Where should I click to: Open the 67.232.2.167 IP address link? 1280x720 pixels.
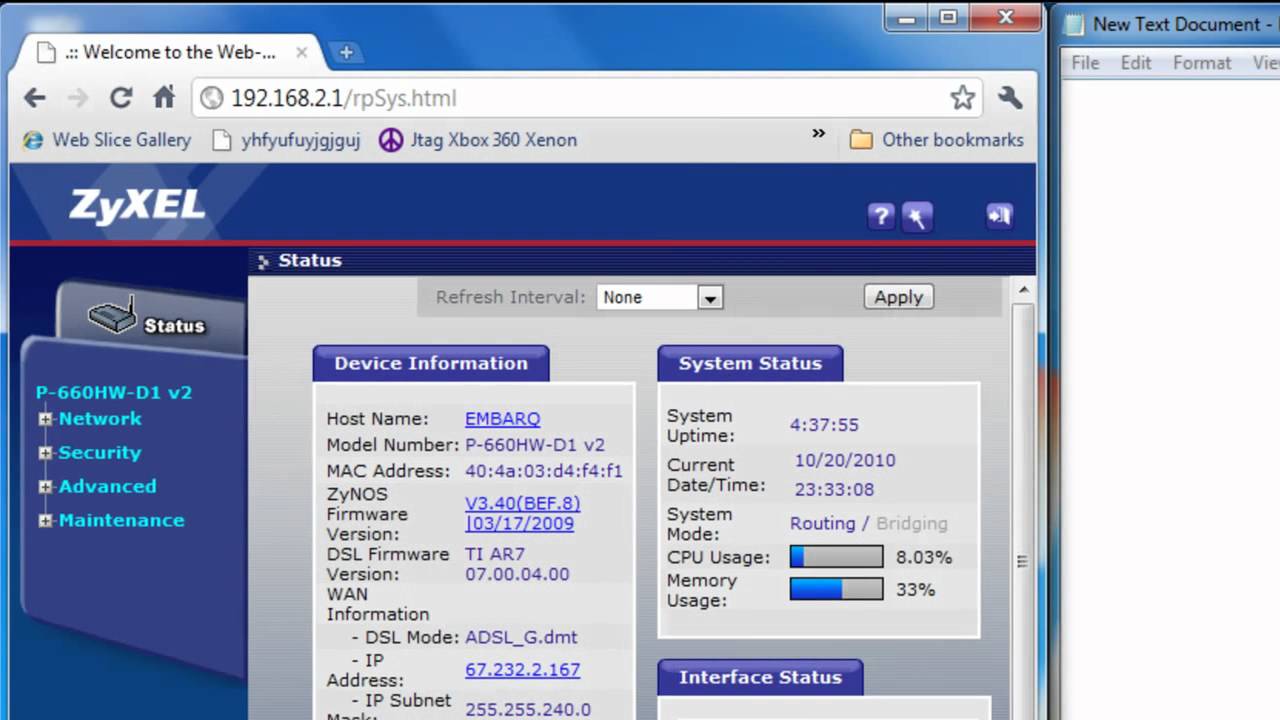point(522,670)
